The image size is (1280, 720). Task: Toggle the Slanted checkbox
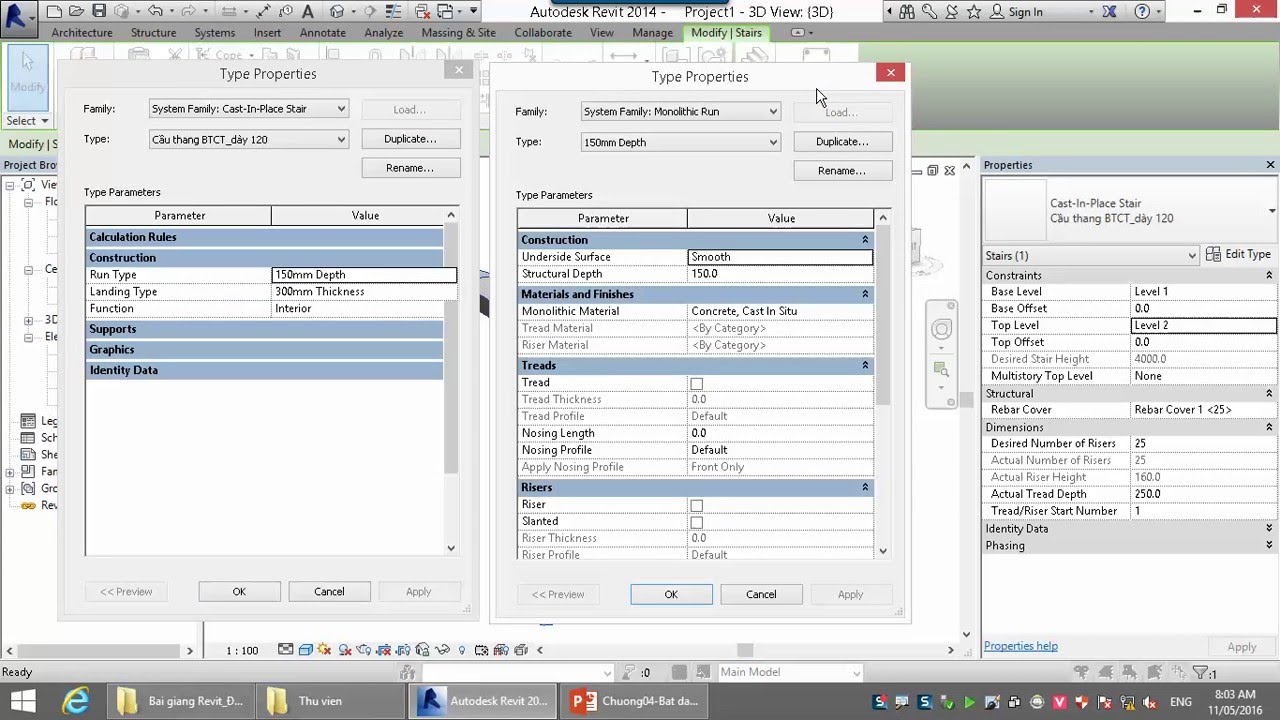697,522
